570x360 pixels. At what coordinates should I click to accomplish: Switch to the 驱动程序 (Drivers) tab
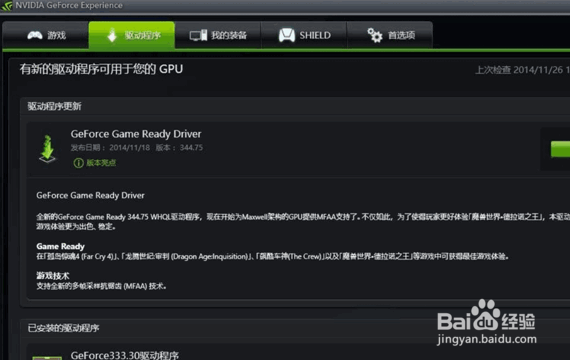(x=132, y=35)
